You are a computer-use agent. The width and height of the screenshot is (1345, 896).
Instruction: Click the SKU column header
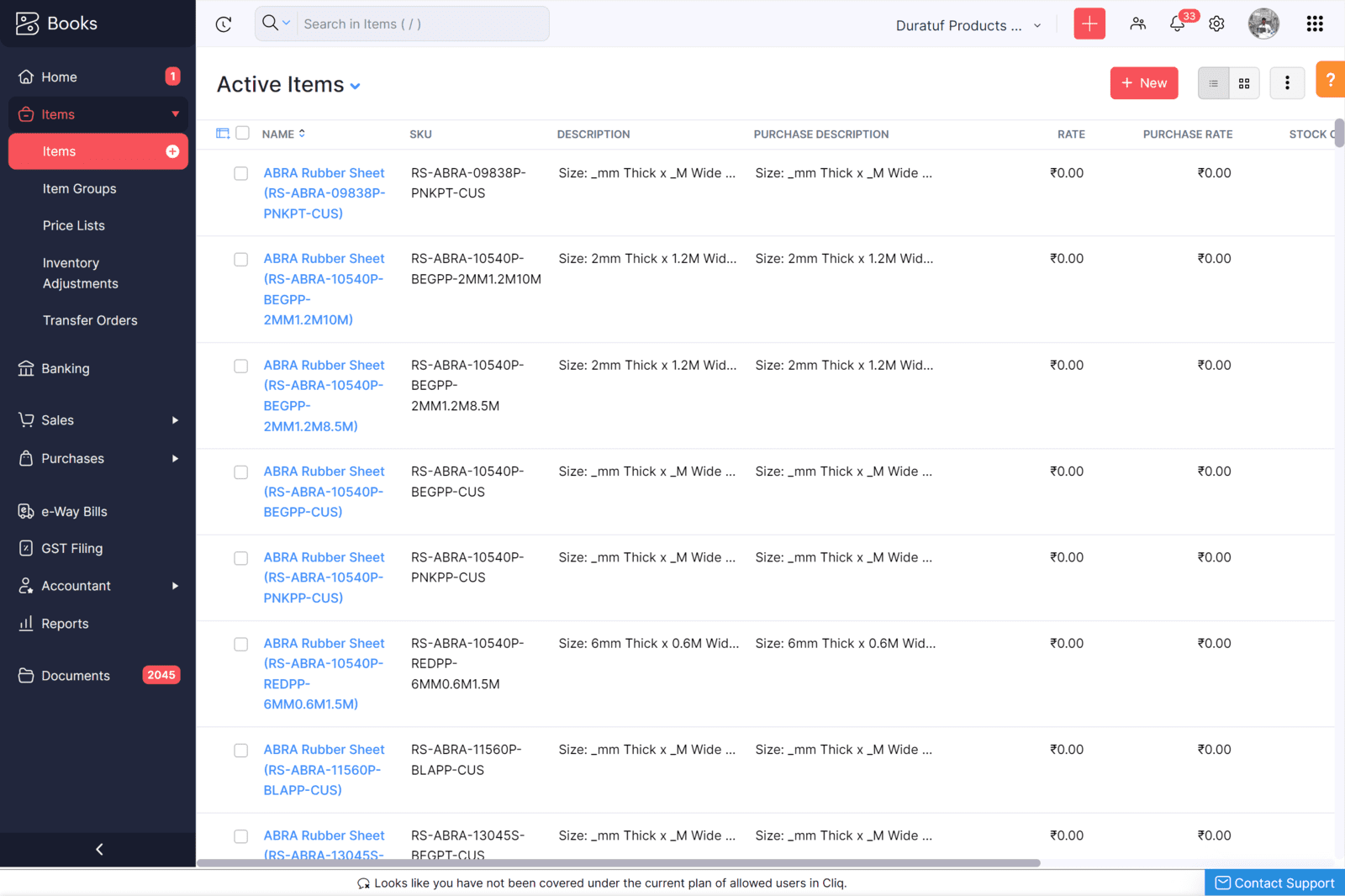coord(420,134)
